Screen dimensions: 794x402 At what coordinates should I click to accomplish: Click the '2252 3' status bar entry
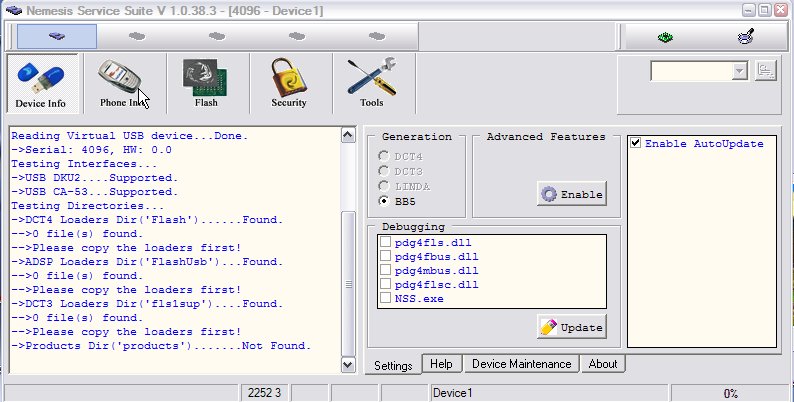click(x=264, y=393)
